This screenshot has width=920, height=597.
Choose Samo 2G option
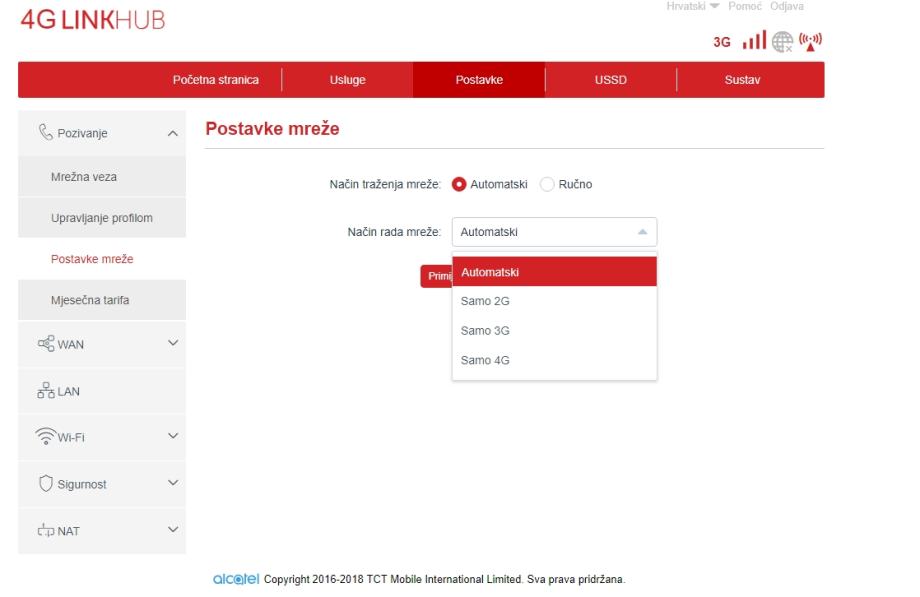click(554, 301)
